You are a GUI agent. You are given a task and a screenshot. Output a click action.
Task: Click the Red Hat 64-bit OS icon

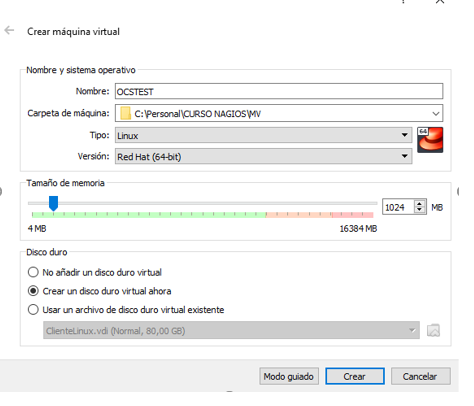pyautogui.click(x=430, y=140)
